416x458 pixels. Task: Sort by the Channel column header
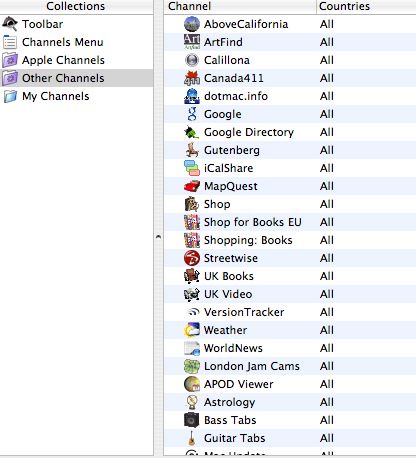coord(240,6)
